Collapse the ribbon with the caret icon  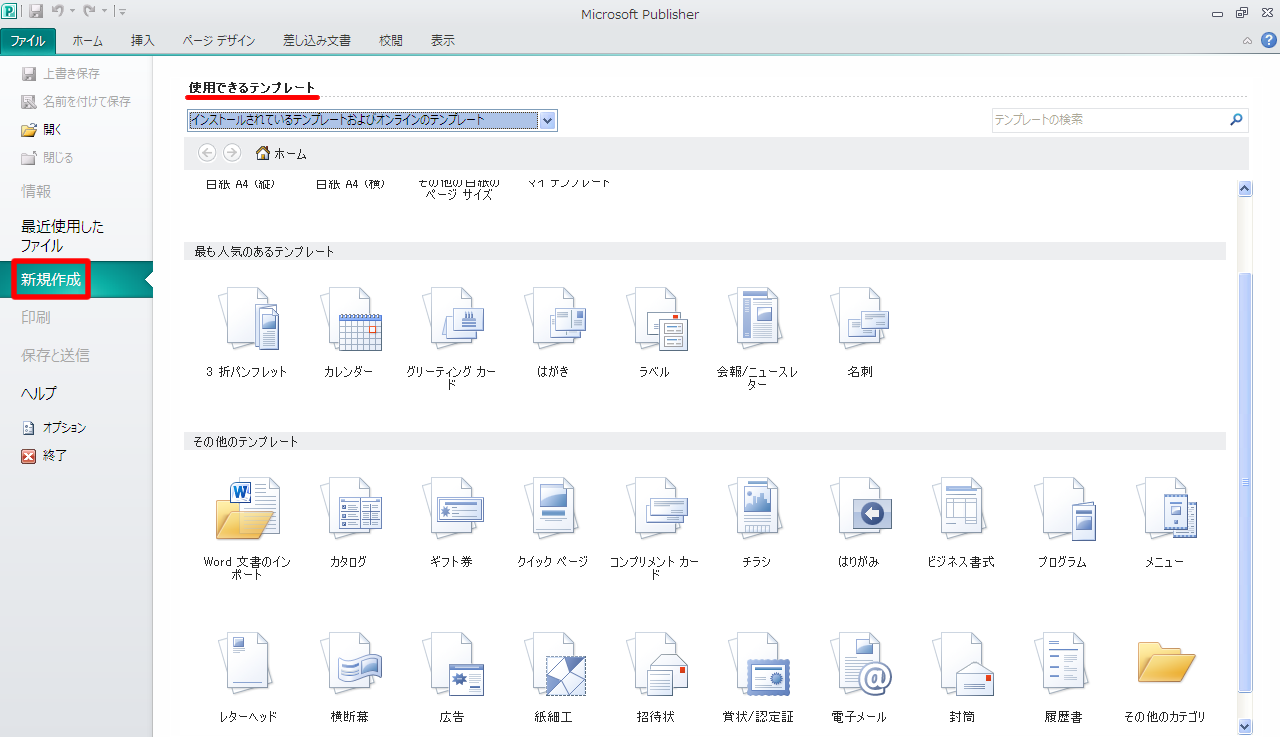[x=1247, y=41]
